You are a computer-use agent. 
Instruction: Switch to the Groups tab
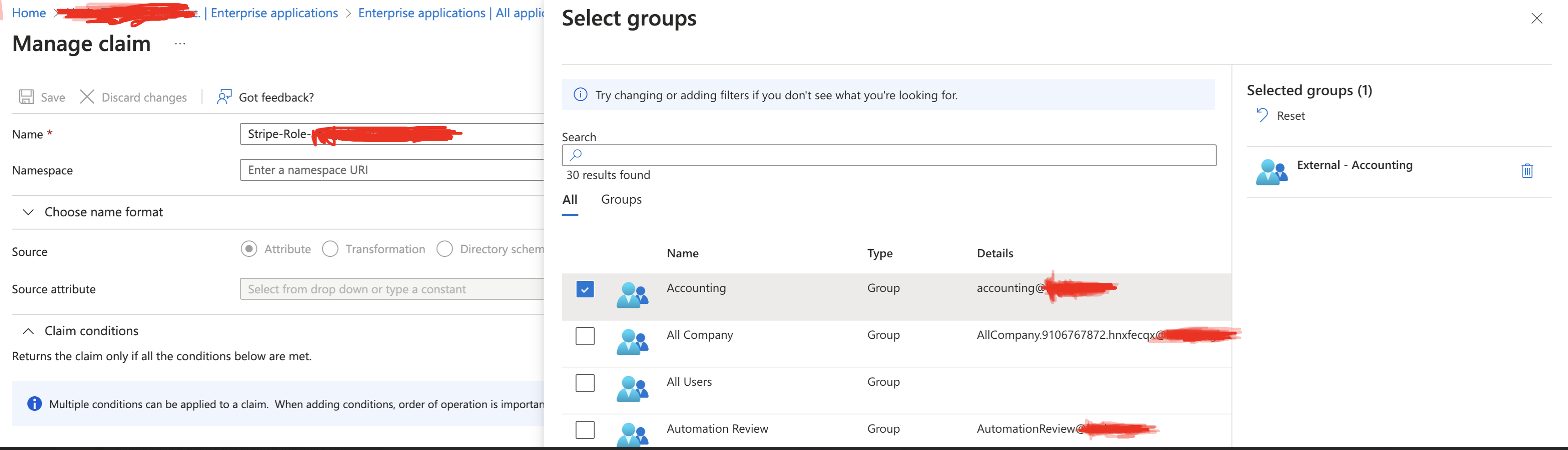pyautogui.click(x=621, y=199)
